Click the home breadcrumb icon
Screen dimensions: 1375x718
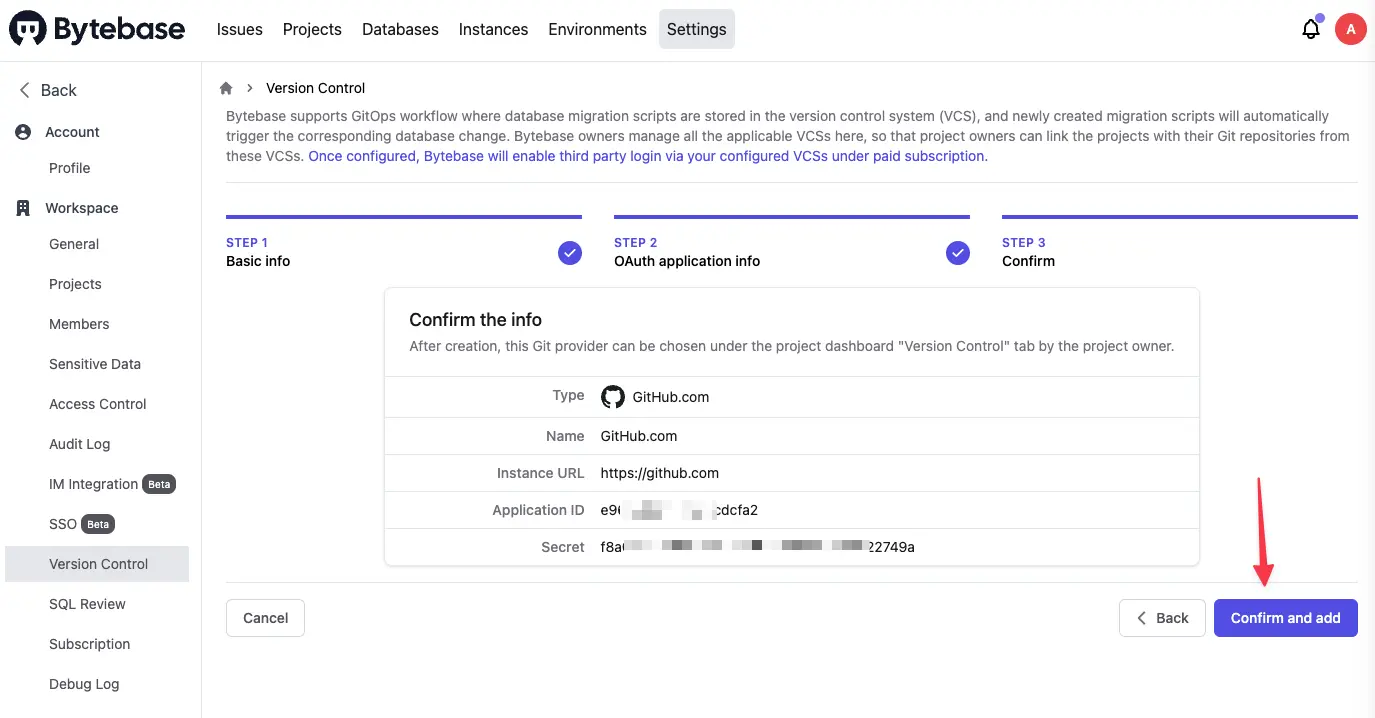click(225, 88)
